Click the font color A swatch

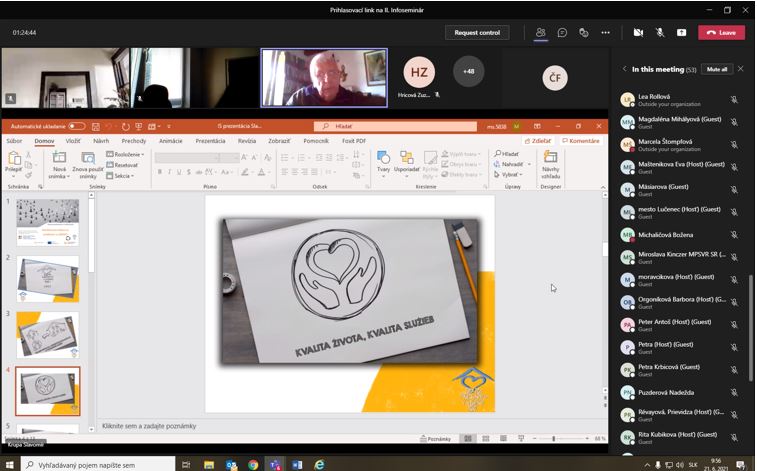(x=261, y=172)
